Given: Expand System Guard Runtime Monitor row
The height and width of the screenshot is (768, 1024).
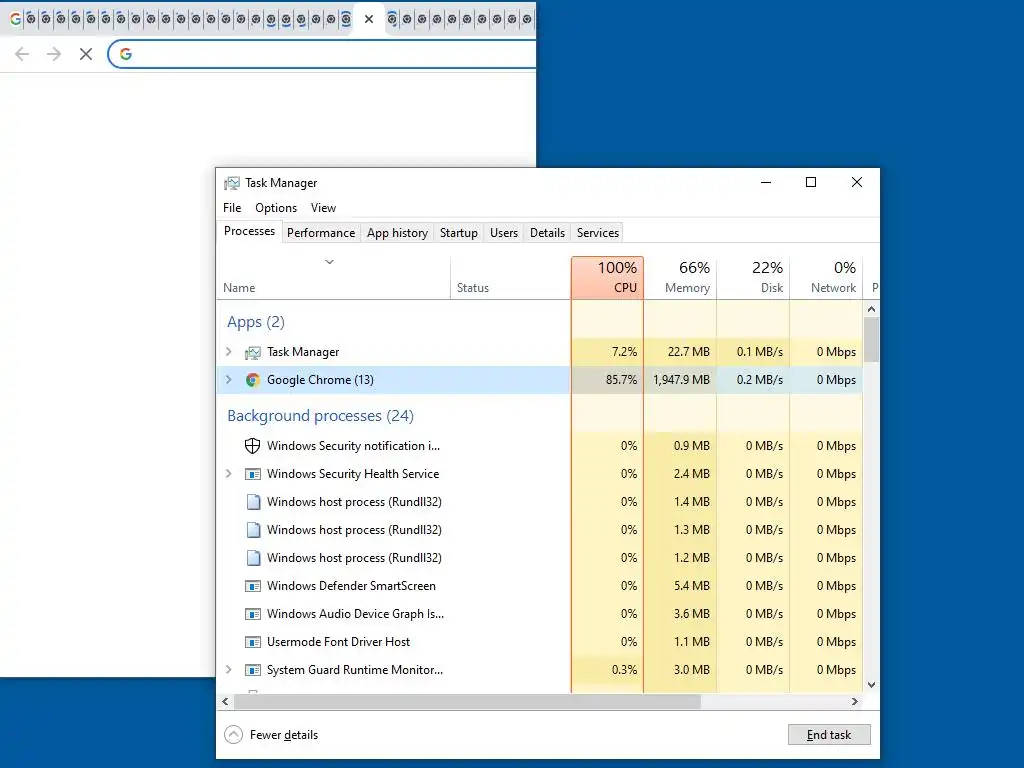Looking at the screenshot, I should tap(229, 669).
